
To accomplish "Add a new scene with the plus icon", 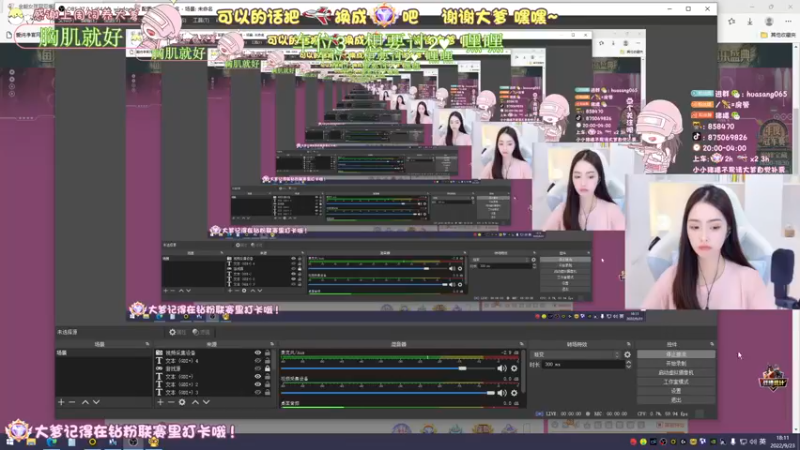I will 61,403.
